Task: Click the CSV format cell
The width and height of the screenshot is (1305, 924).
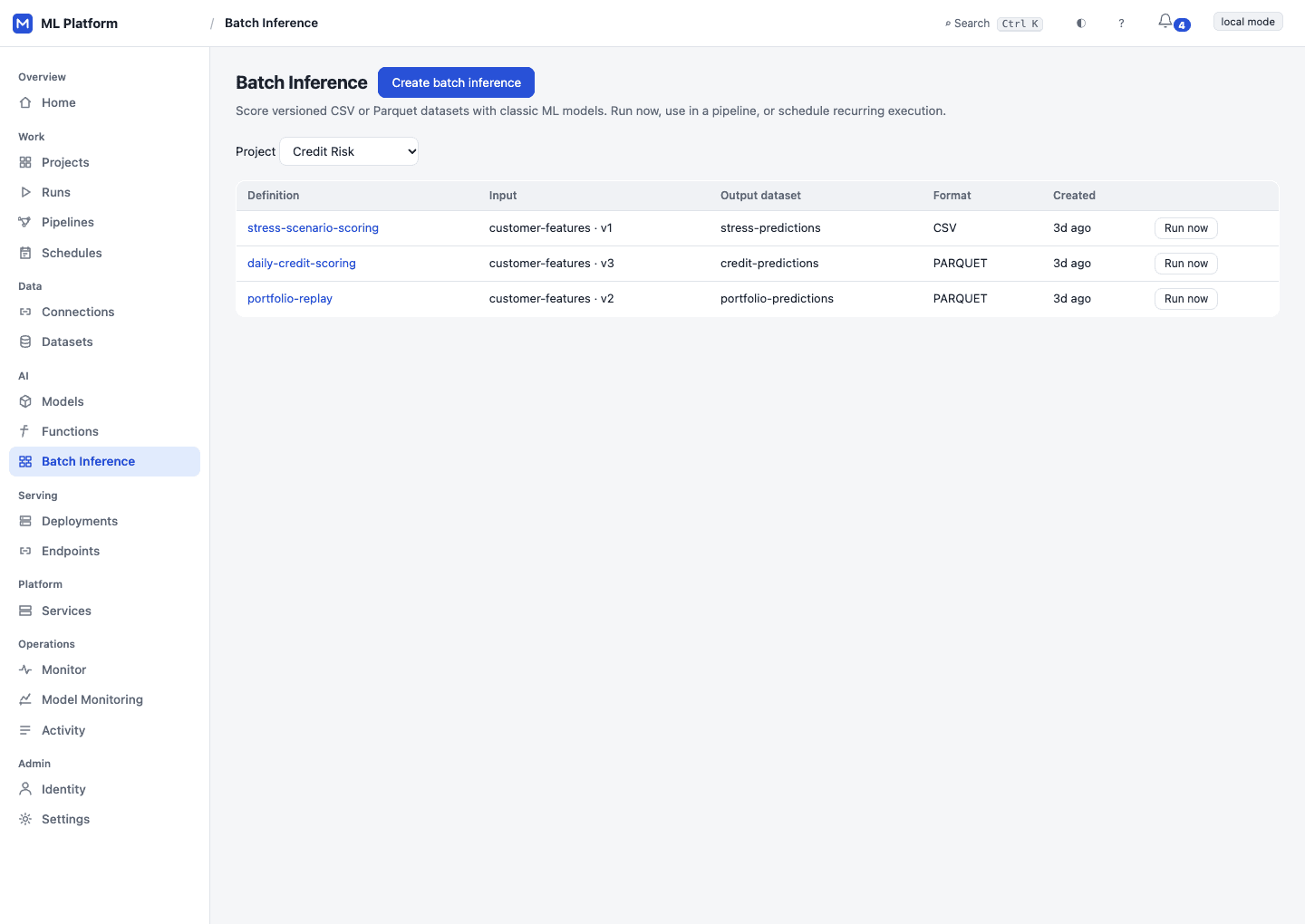Action: [945, 228]
